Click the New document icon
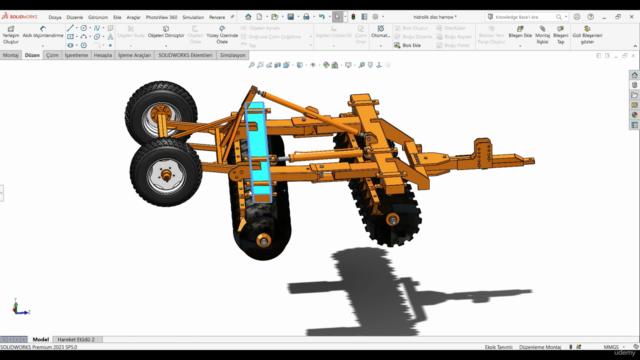The height and width of the screenshot is (360, 640). tap(259, 17)
